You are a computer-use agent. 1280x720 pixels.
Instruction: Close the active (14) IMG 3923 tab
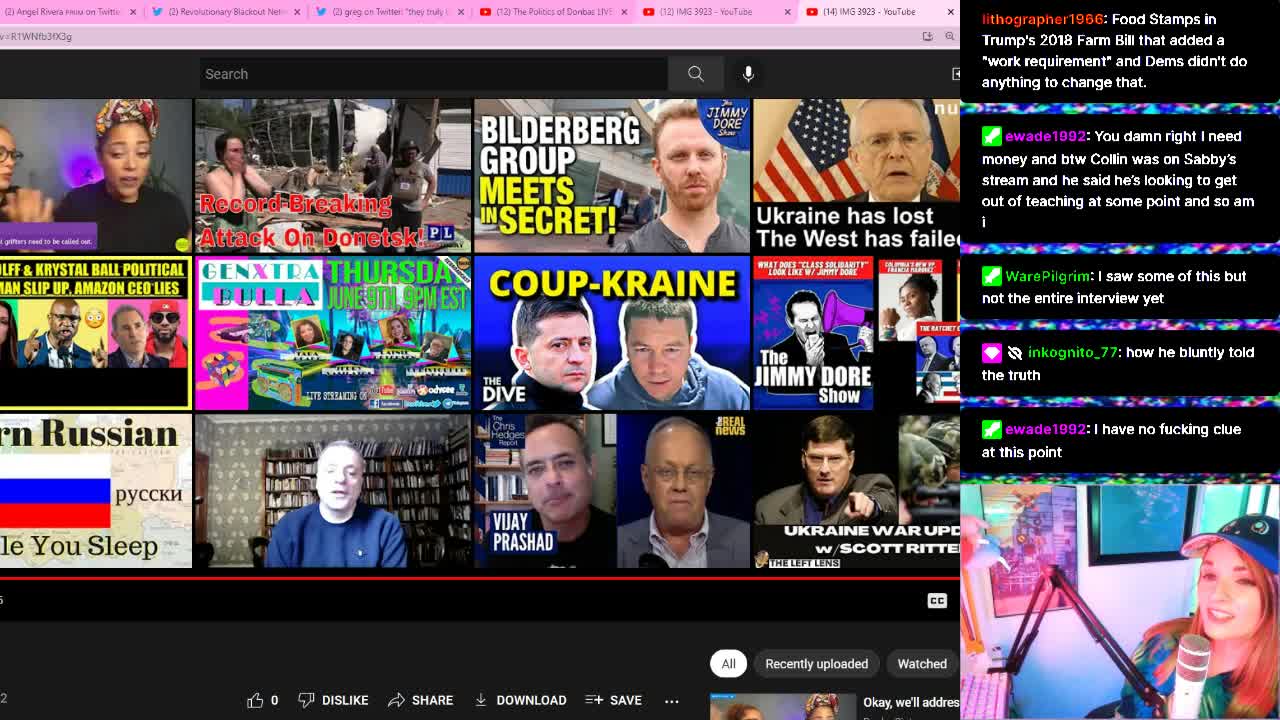click(x=950, y=12)
